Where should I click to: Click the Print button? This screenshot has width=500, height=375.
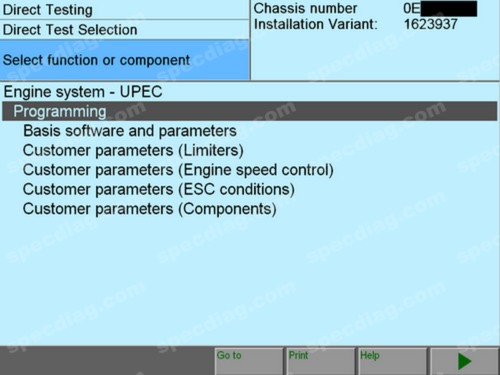coord(321,361)
